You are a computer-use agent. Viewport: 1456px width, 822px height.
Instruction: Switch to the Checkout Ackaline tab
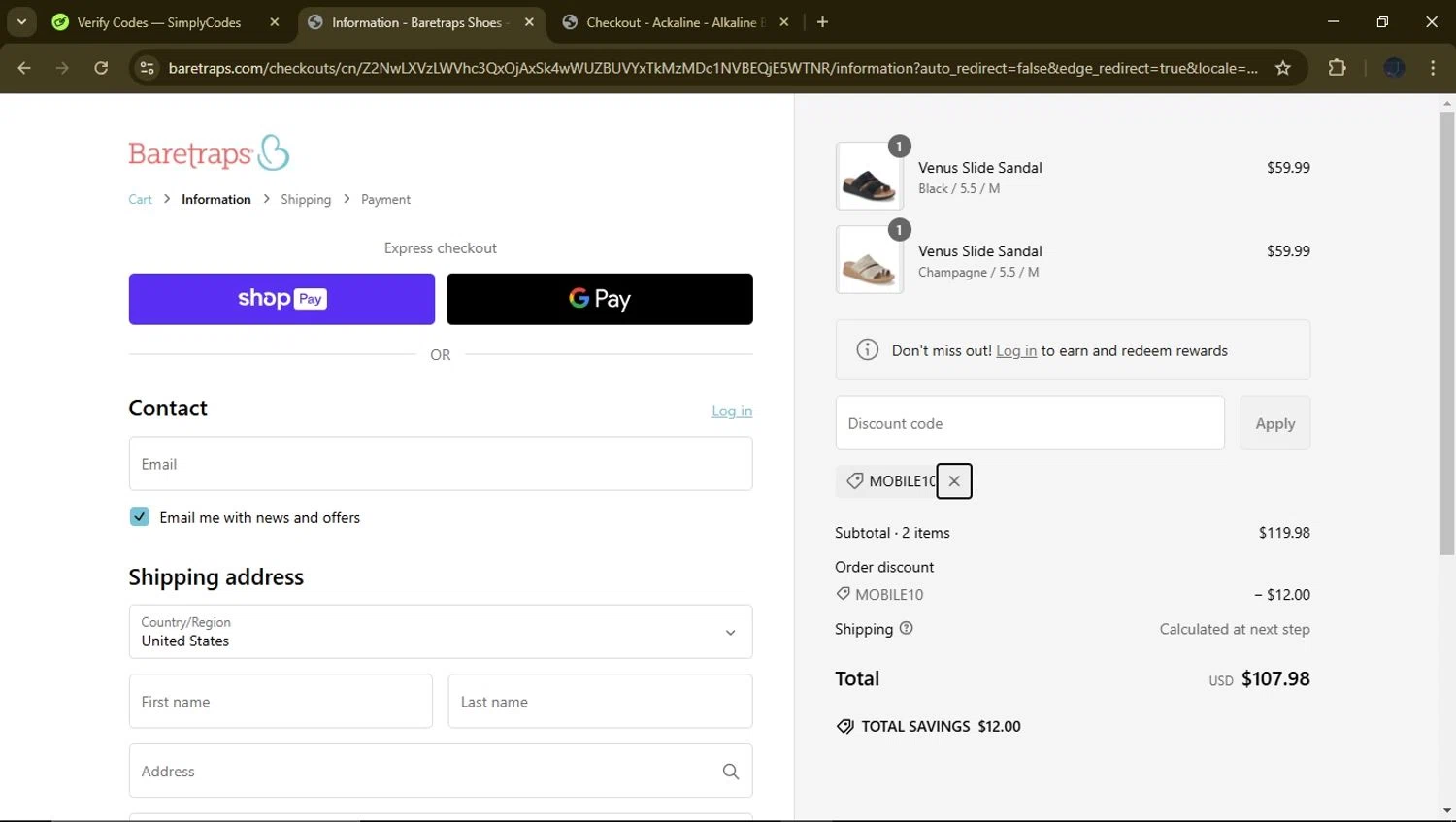[x=676, y=22]
